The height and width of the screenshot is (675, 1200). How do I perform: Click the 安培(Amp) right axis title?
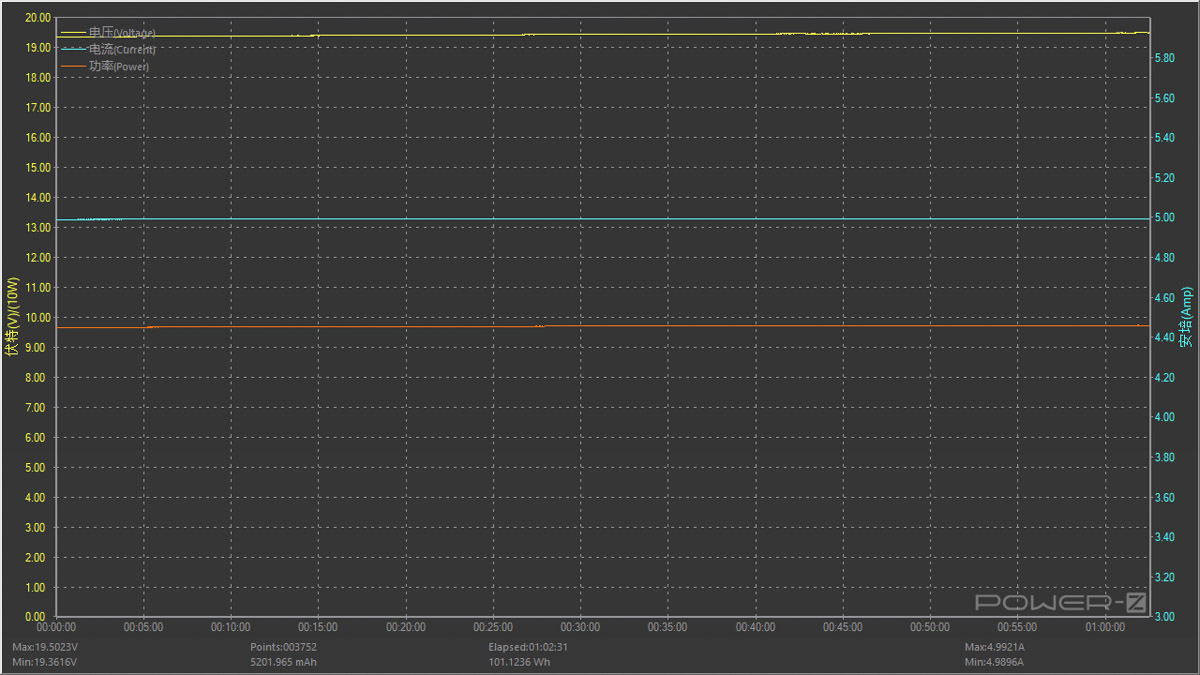click(1186, 318)
